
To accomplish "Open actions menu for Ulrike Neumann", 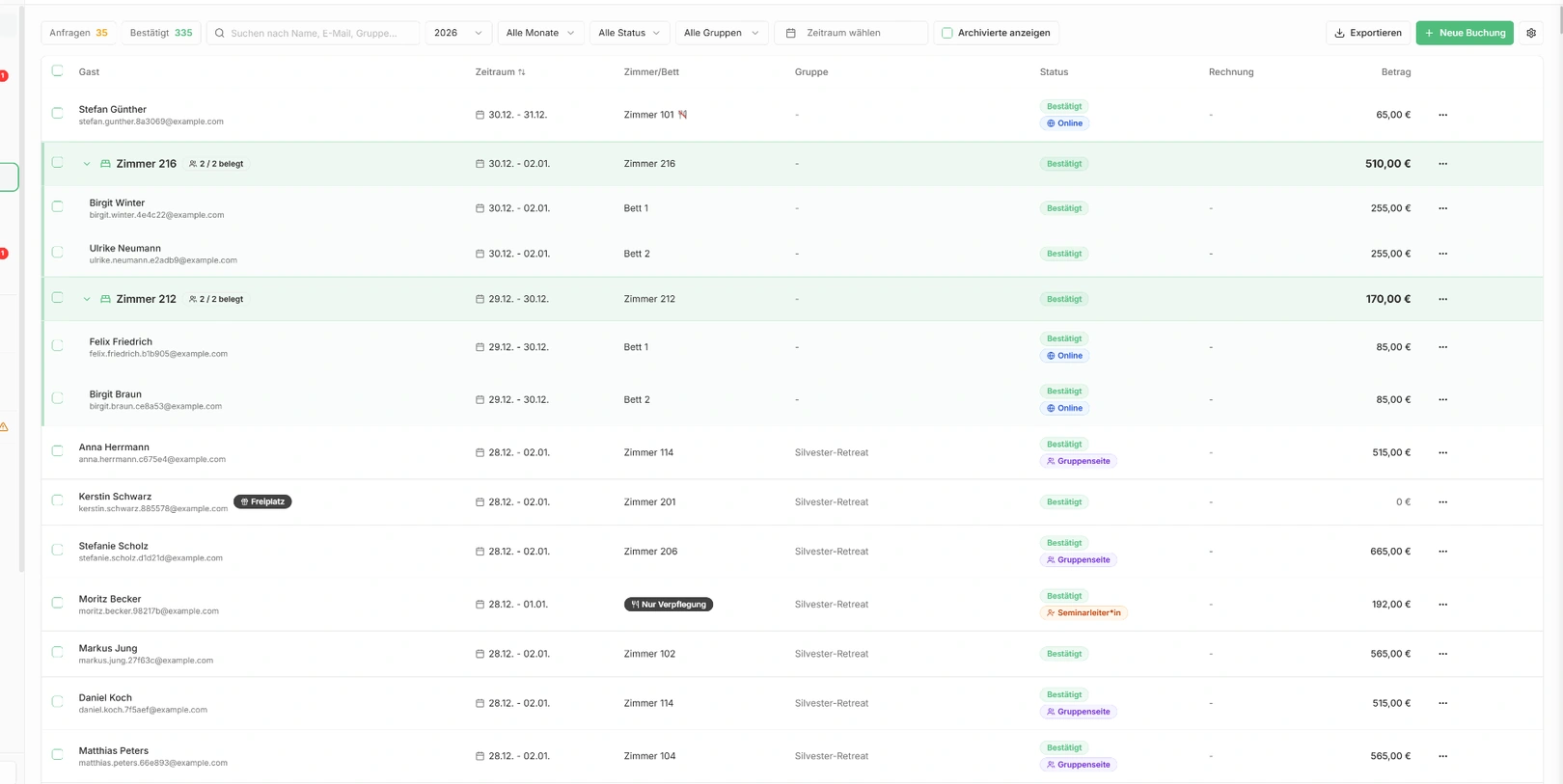I will (1443, 254).
